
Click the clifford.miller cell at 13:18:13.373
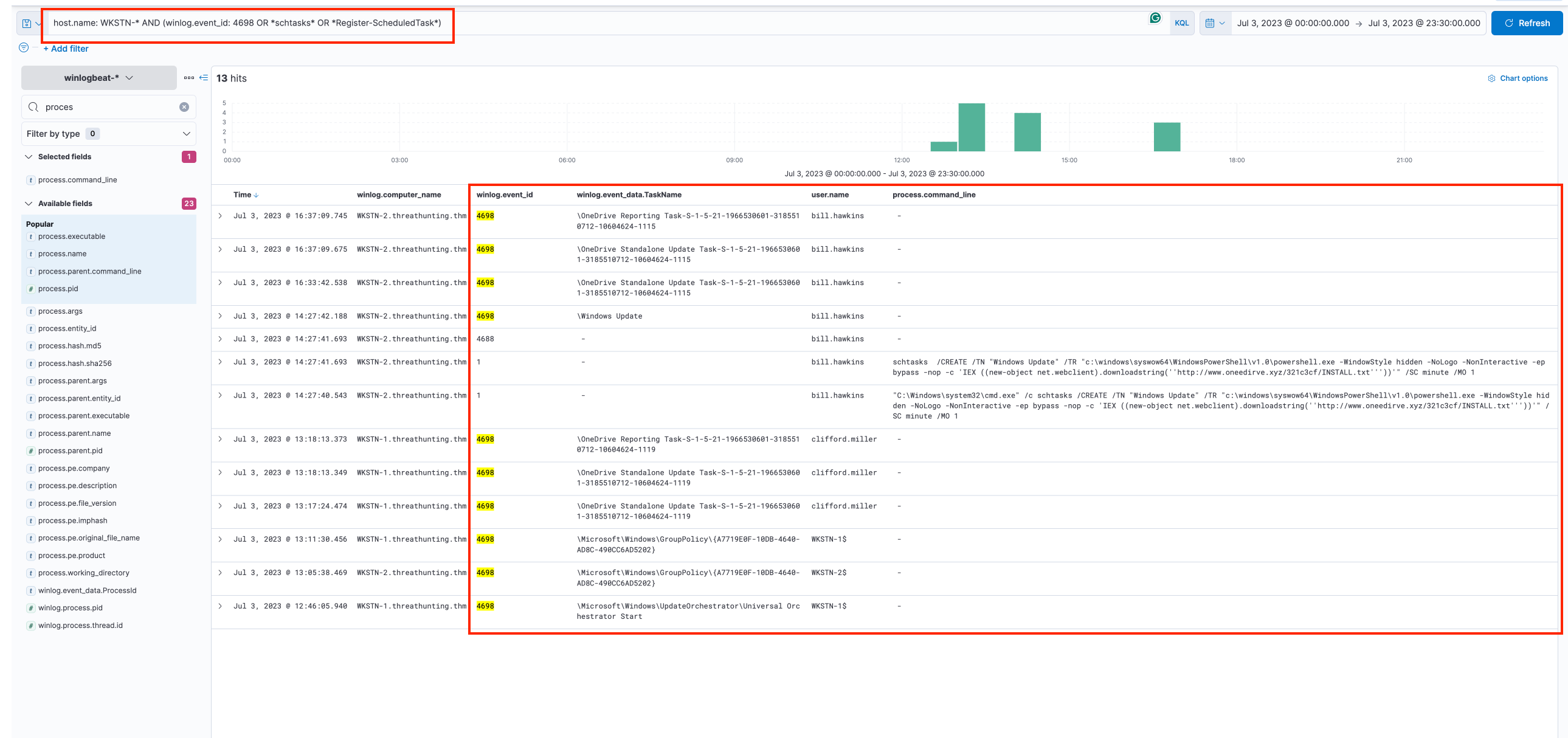844,440
